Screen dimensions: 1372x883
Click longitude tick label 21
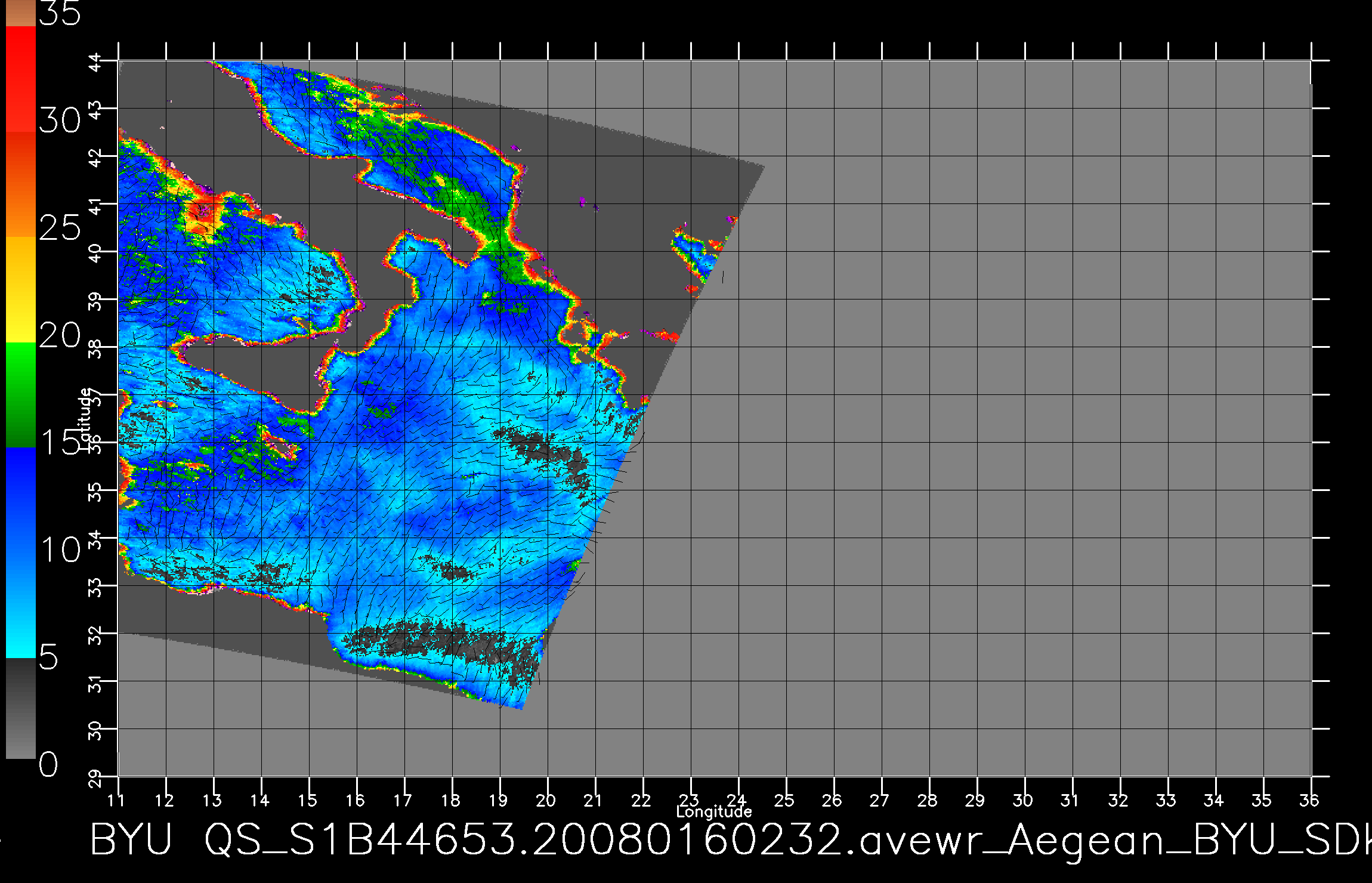pos(593,800)
